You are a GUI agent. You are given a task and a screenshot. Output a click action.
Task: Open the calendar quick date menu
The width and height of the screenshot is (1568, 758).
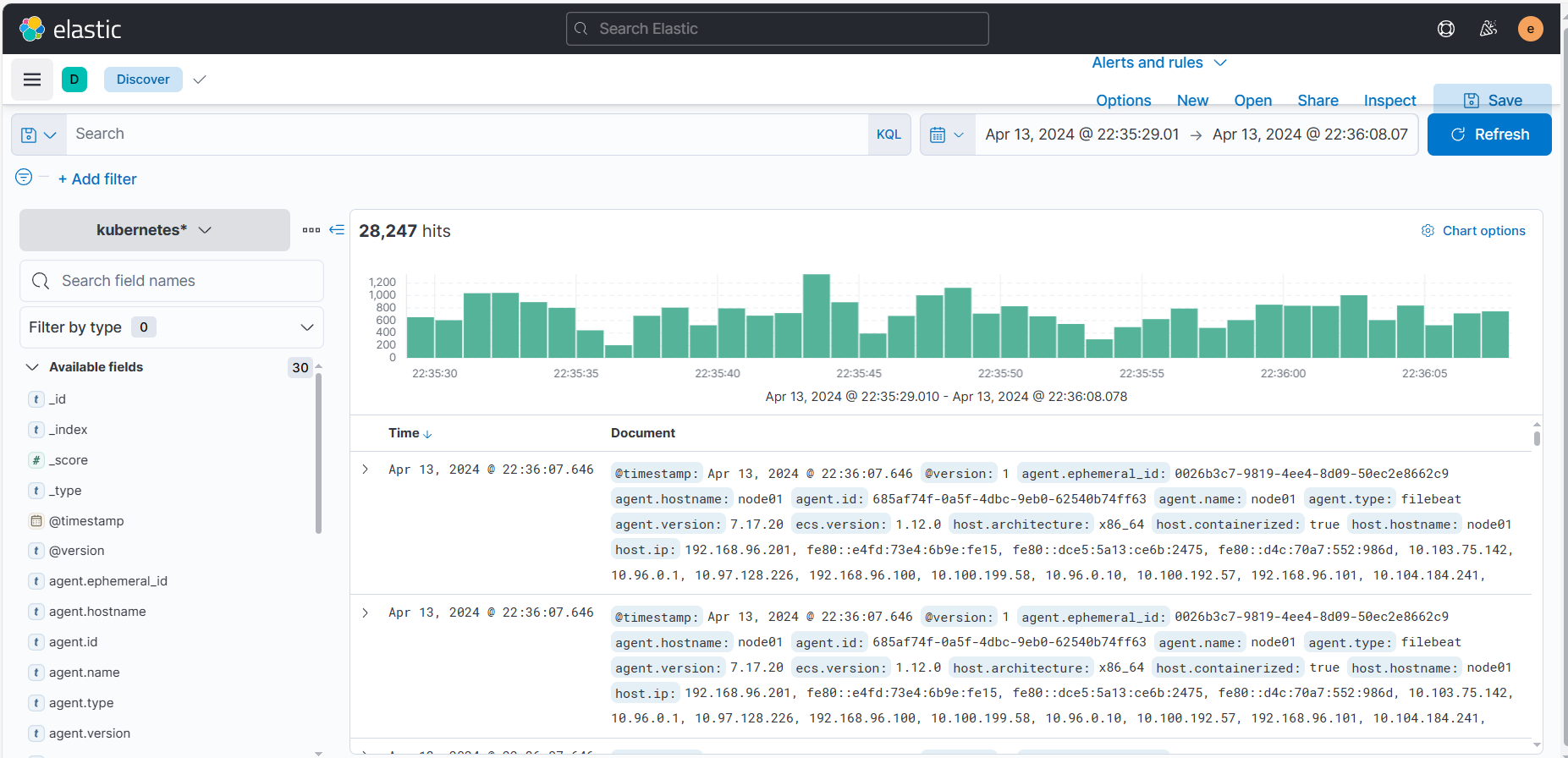tap(947, 135)
